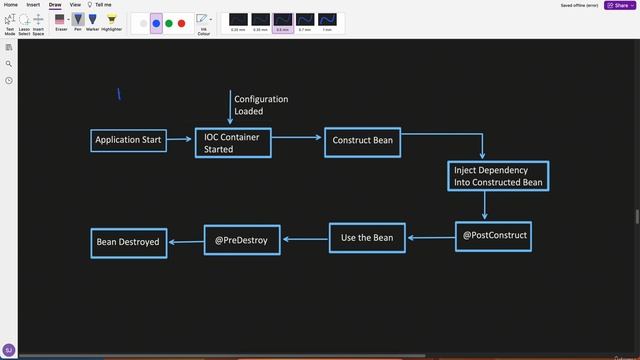
Task: Click the @PreDestroy box
Action: 242,240
